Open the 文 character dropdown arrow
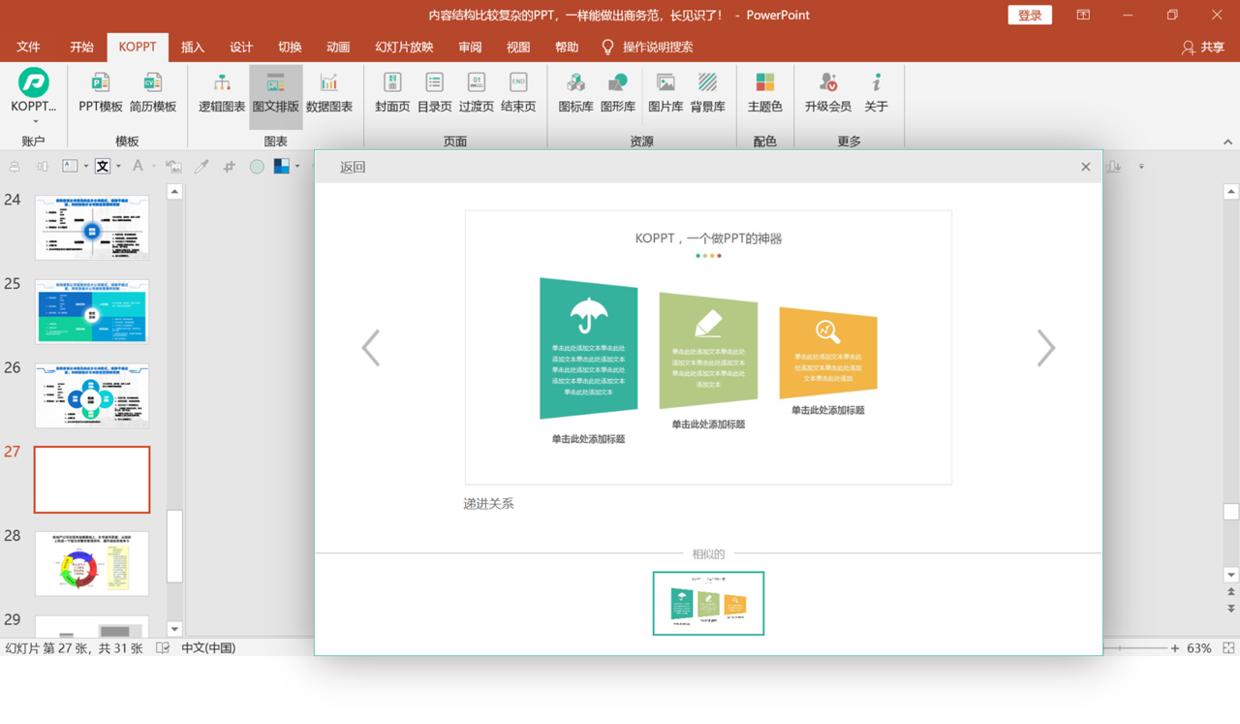The height and width of the screenshot is (724, 1240). 118,167
